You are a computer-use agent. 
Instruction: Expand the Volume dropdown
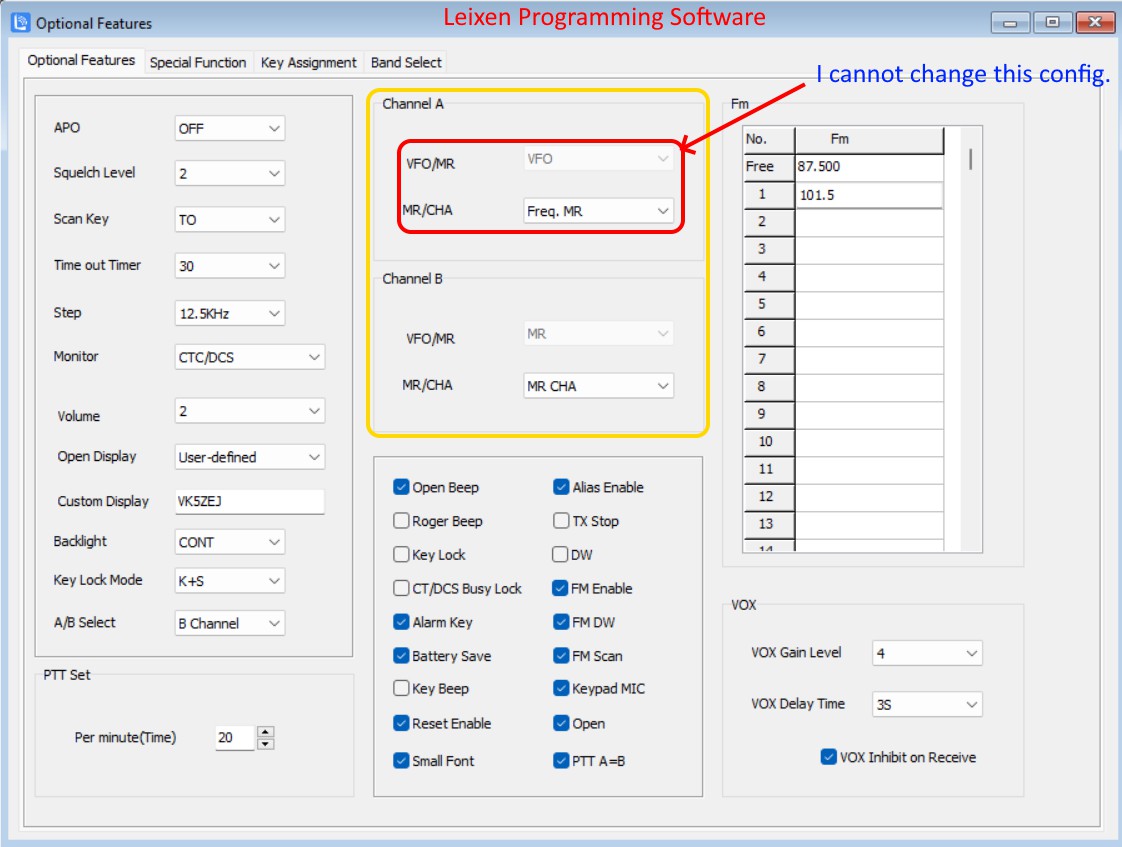(250, 411)
